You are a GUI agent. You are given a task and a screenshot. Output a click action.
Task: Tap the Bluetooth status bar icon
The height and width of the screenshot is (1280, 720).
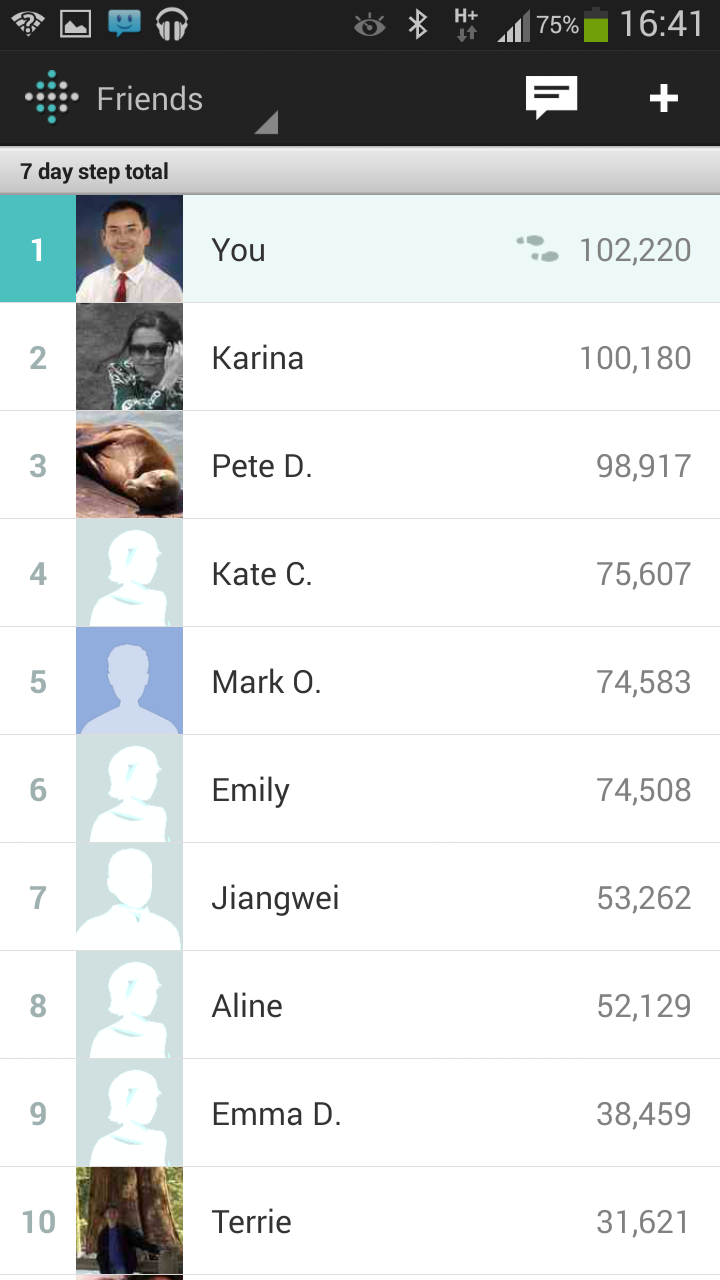tap(418, 24)
